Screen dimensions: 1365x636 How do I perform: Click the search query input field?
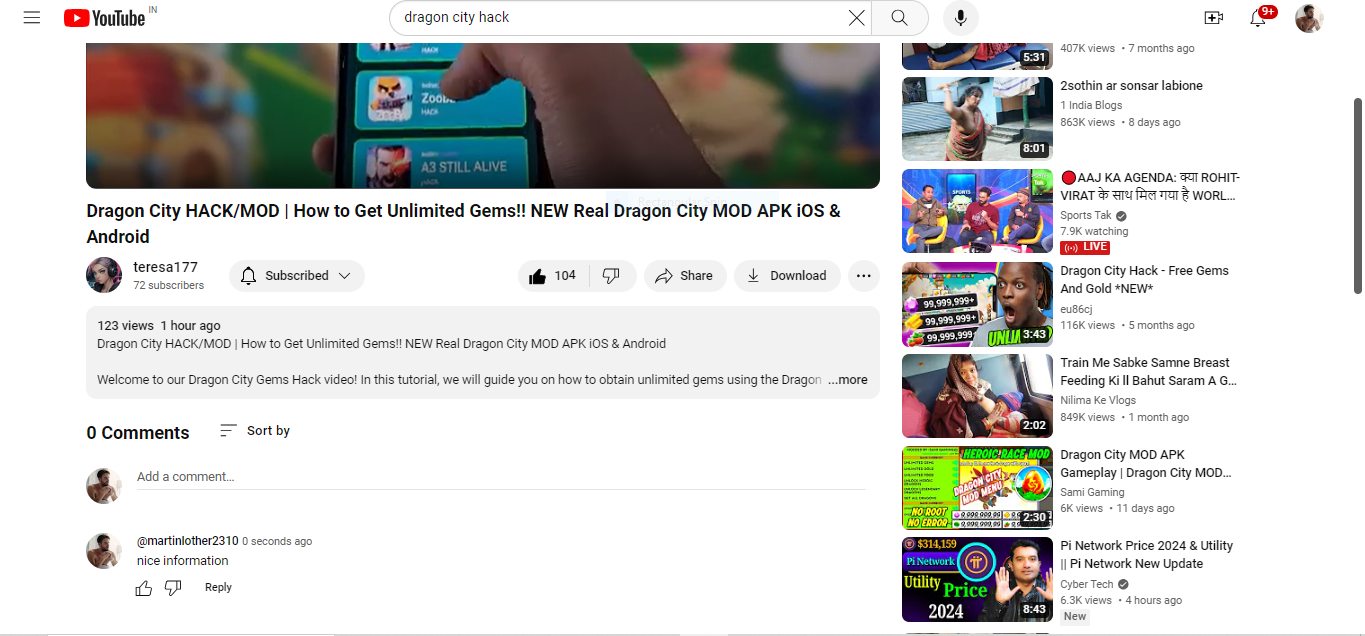[620, 18]
